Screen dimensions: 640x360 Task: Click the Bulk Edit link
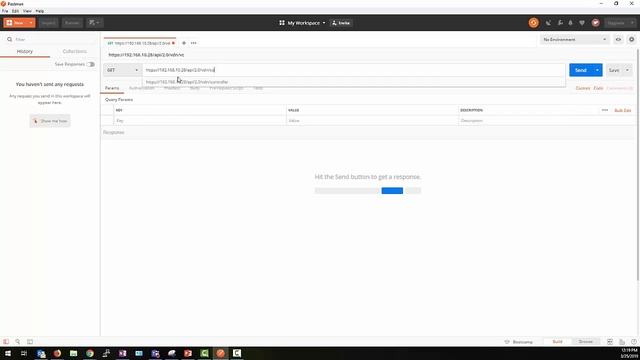[x=622, y=110]
